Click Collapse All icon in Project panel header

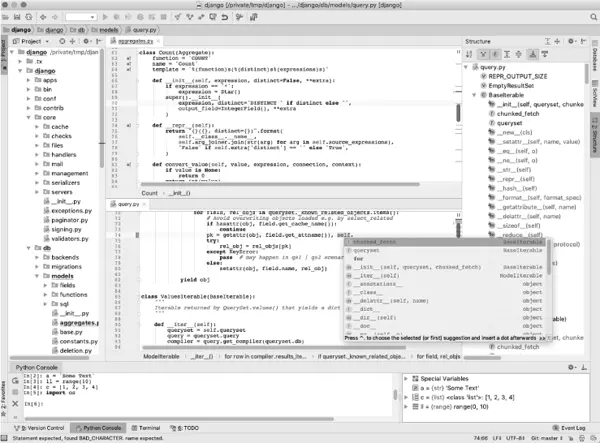[x=72, y=41]
